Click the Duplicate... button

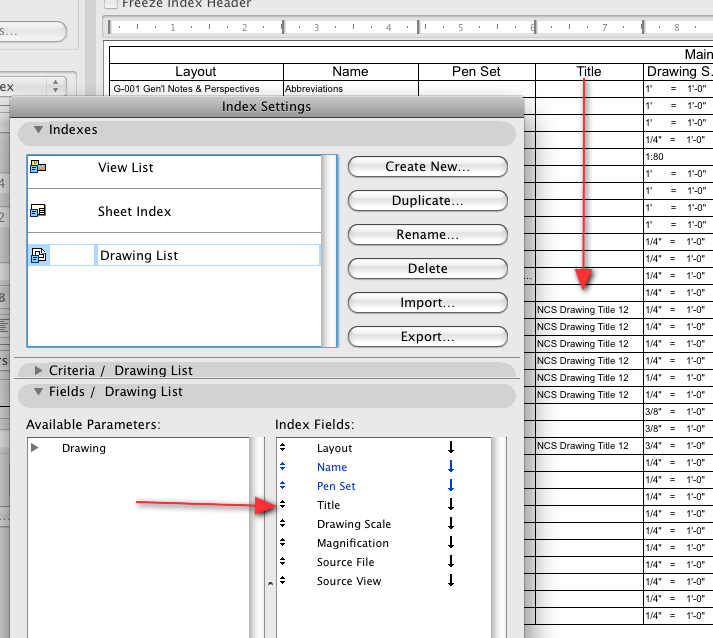[427, 201]
